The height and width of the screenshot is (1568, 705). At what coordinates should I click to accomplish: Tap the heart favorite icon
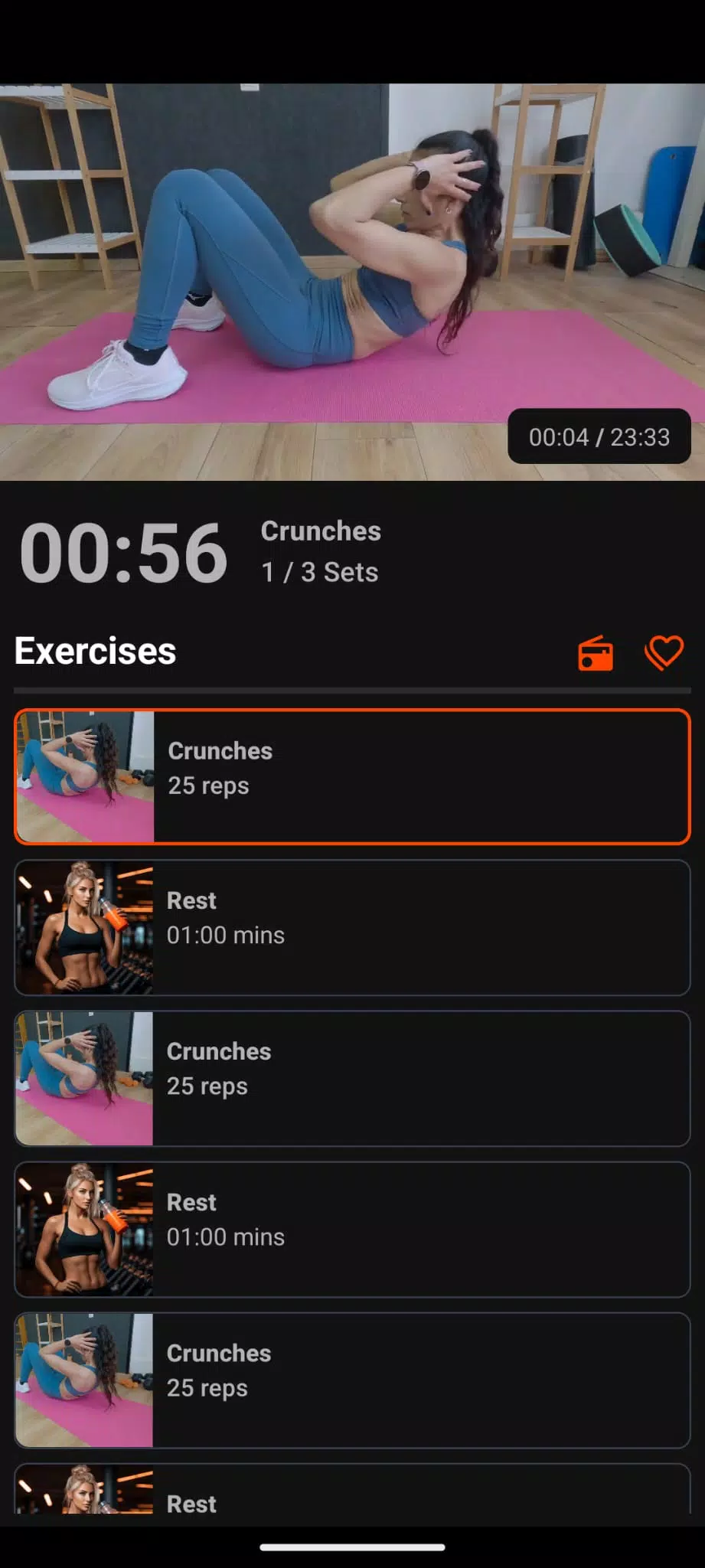664,653
